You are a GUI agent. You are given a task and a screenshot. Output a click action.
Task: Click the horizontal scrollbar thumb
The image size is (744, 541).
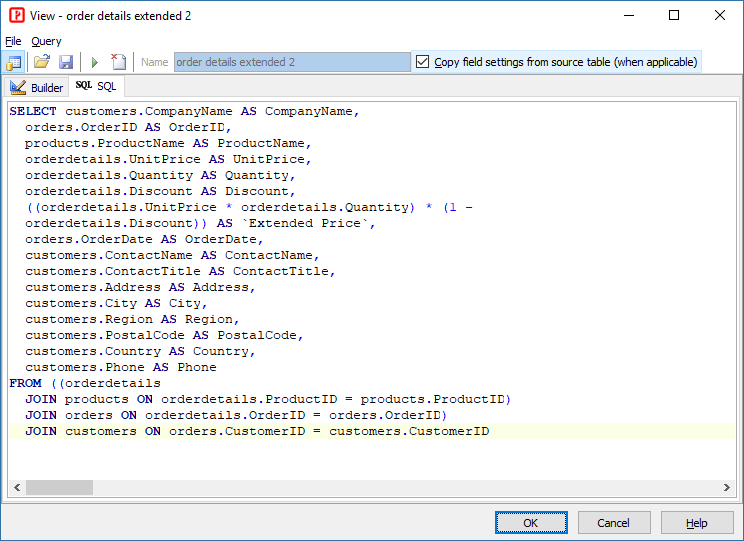coord(59,487)
